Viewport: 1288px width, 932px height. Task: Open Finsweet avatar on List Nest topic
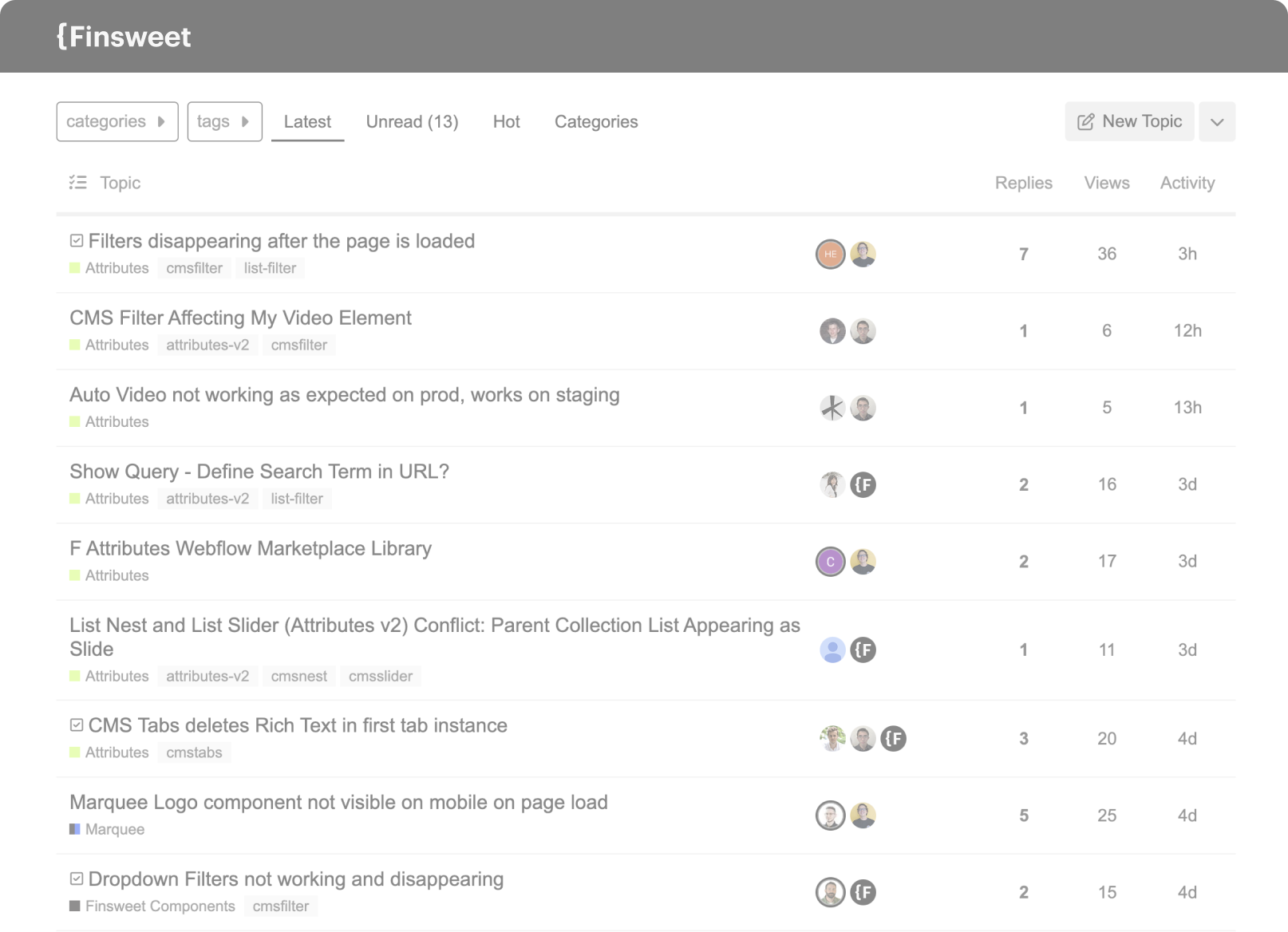(863, 650)
